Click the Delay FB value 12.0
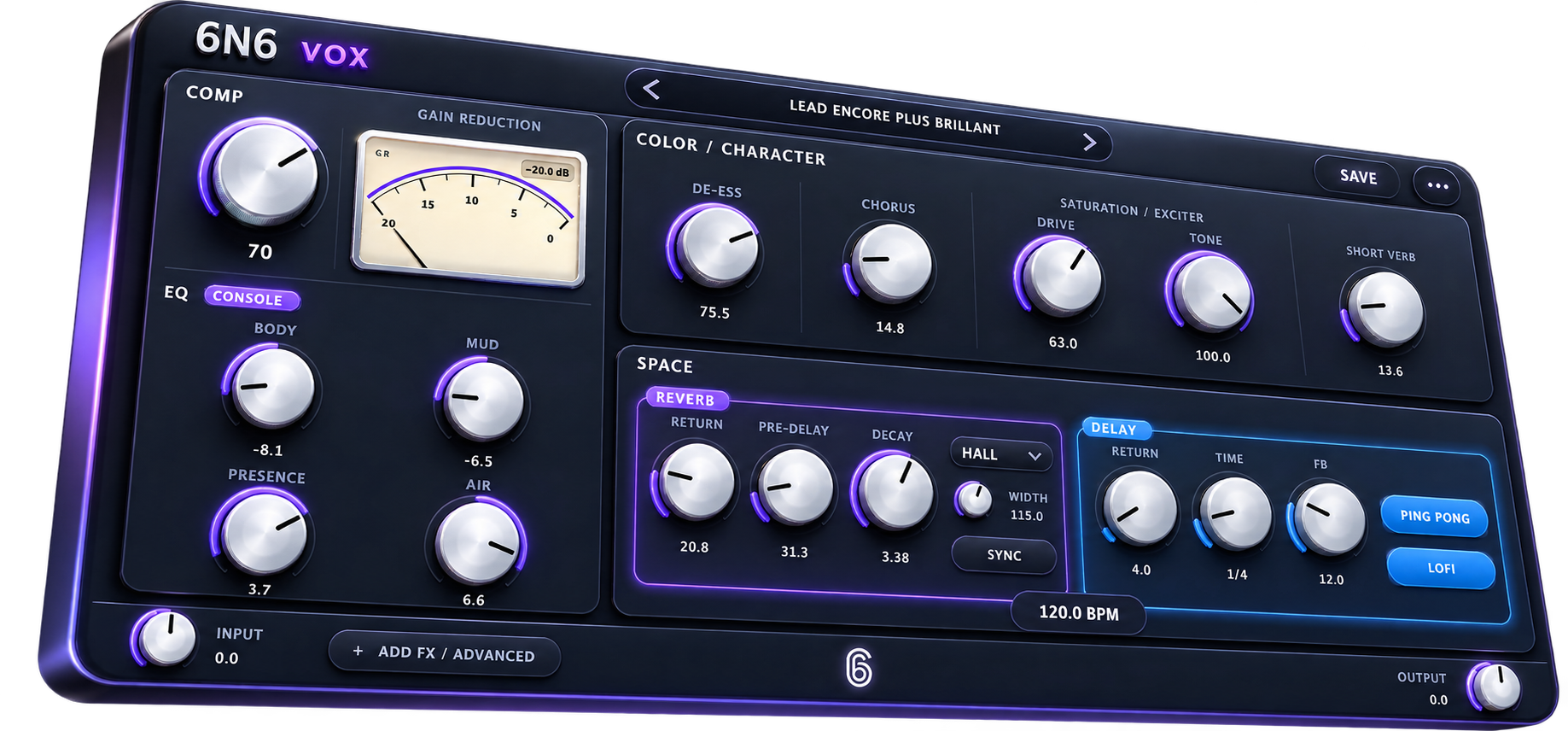This screenshot has height=731, width=1568. [1331, 579]
